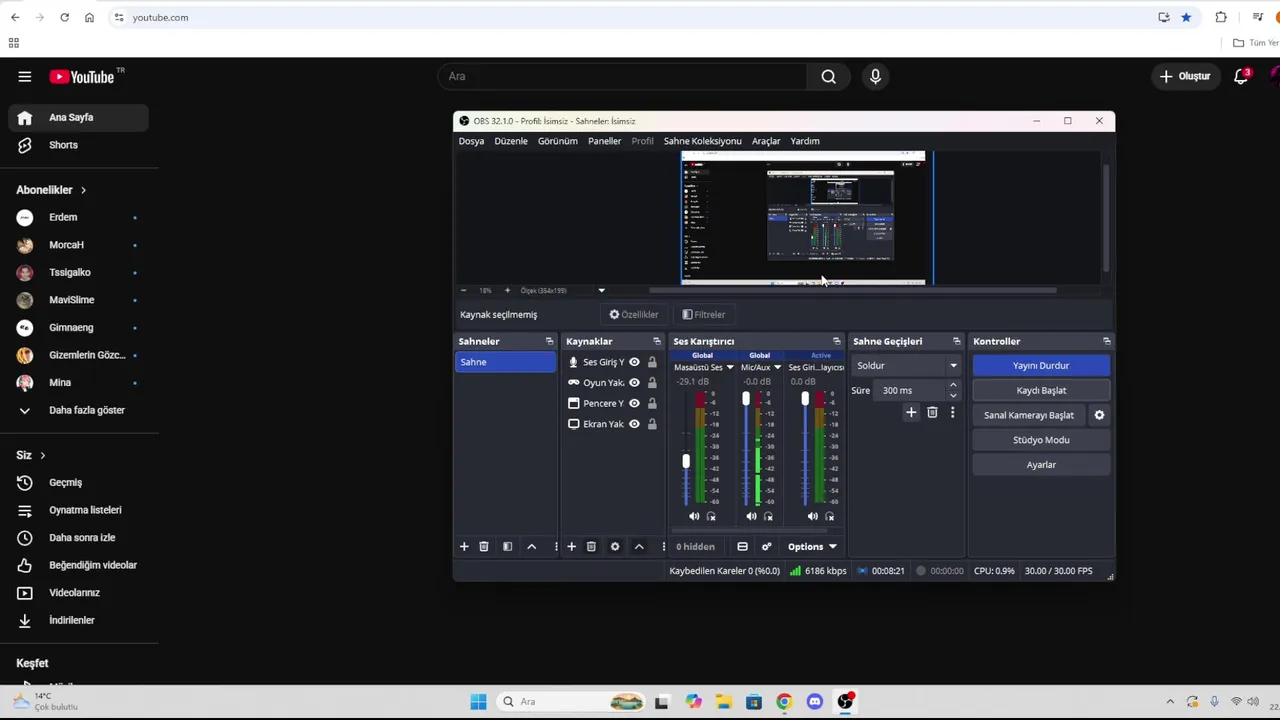Click YouTube voice search microphone

point(875,76)
